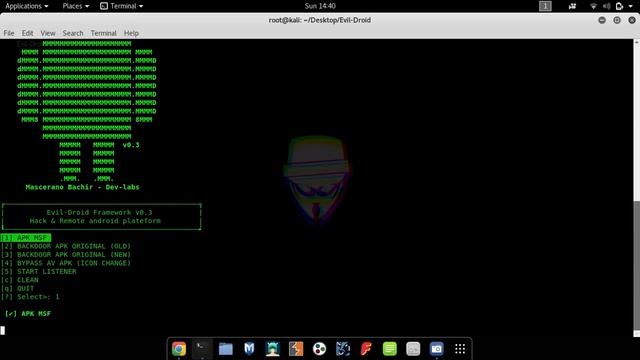Click 'Mascerano Bachir - Dev-labs' credit text
The height and width of the screenshot is (360, 640).
pyautogui.click(x=82, y=187)
